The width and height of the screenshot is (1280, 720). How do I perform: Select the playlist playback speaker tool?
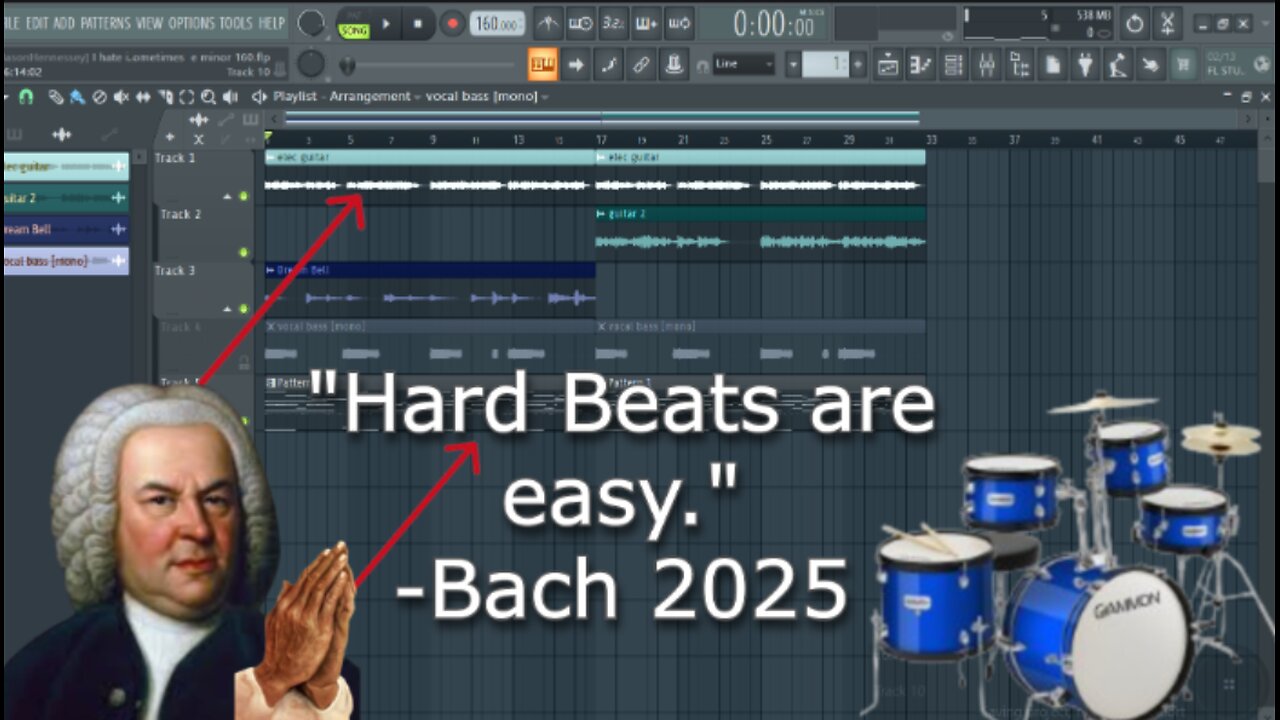tap(230, 97)
